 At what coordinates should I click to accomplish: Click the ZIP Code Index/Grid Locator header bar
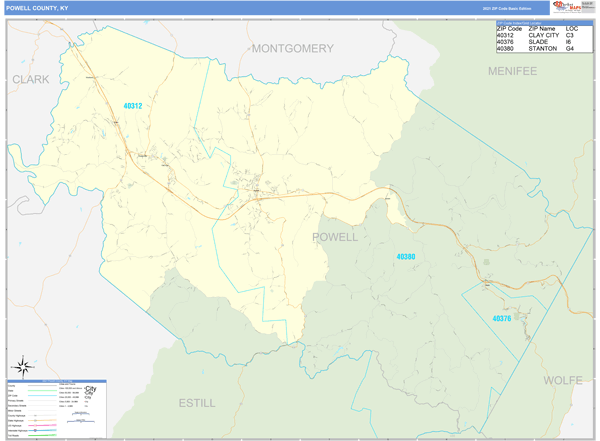[x=544, y=23]
